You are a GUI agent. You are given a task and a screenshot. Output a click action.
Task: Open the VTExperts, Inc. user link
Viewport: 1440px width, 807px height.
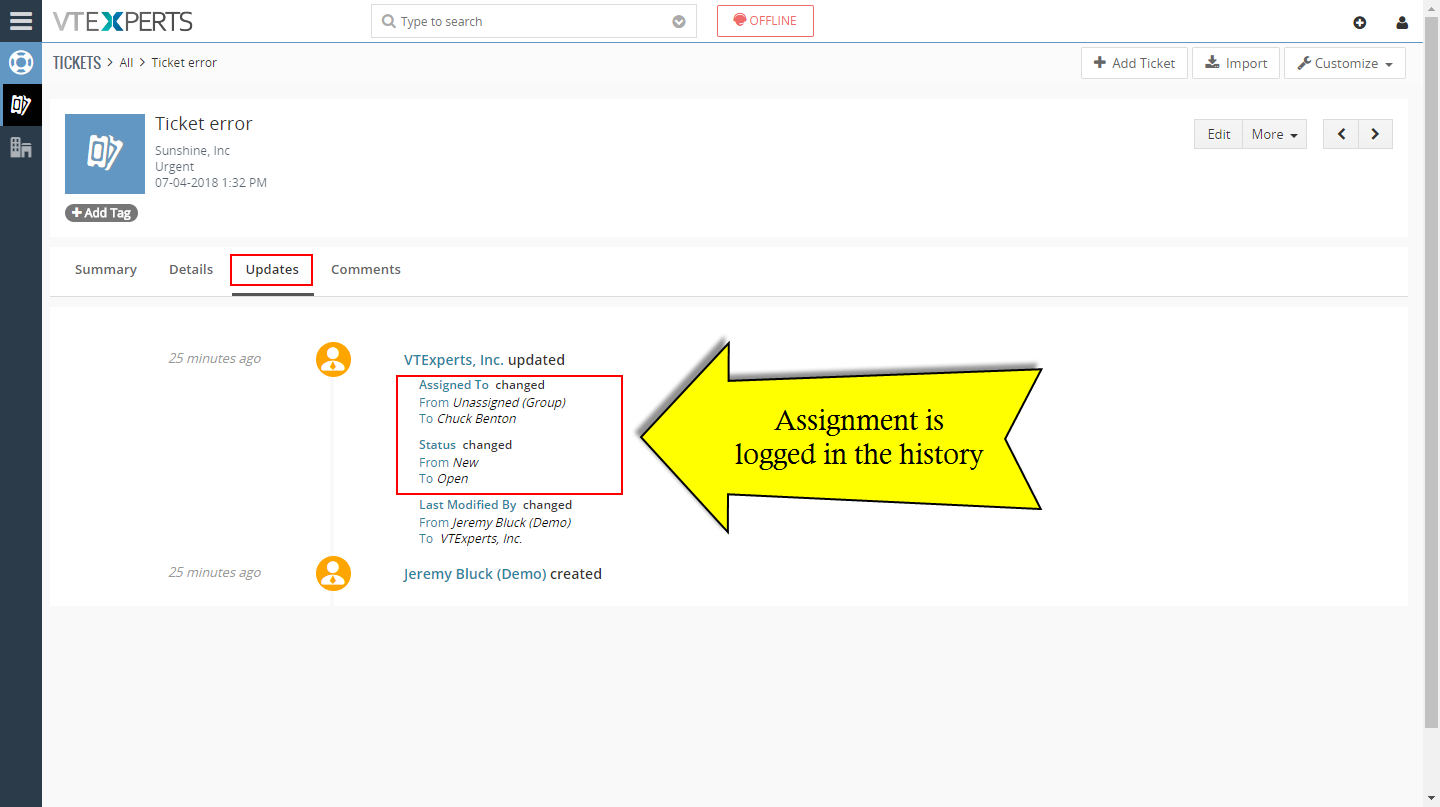coord(454,360)
